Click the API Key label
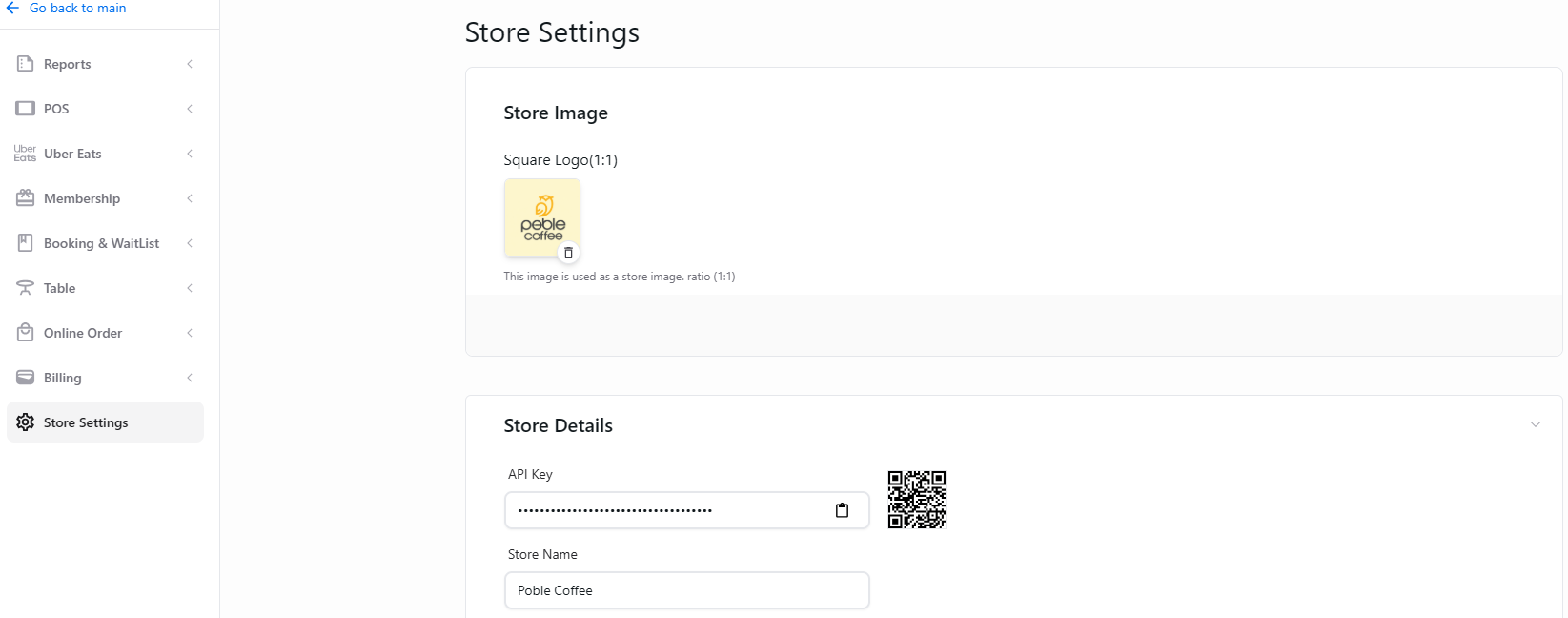Viewport: 1568px width, 618px height. 530,474
